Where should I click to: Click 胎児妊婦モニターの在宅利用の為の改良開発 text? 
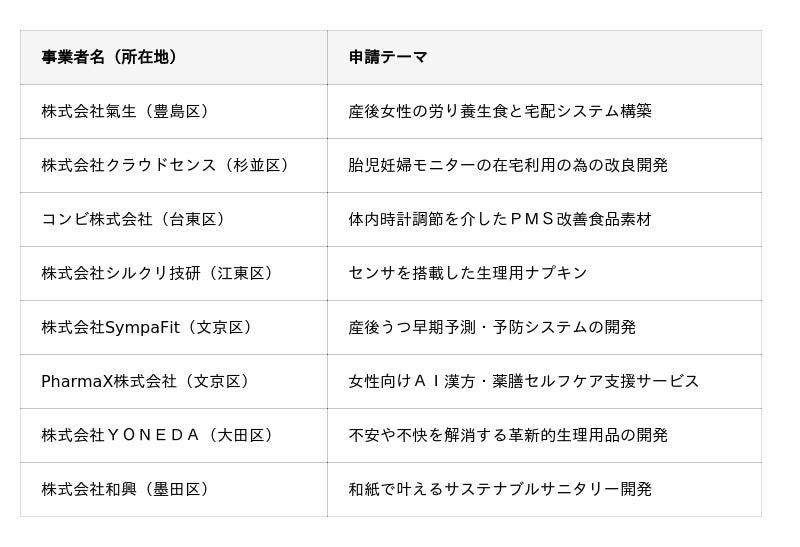tap(508, 165)
